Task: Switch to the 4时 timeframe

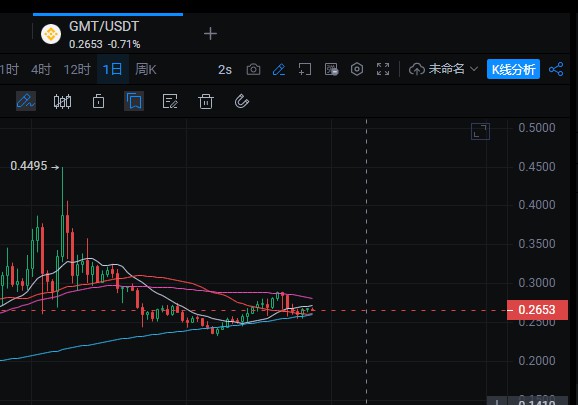Action: 41,69
